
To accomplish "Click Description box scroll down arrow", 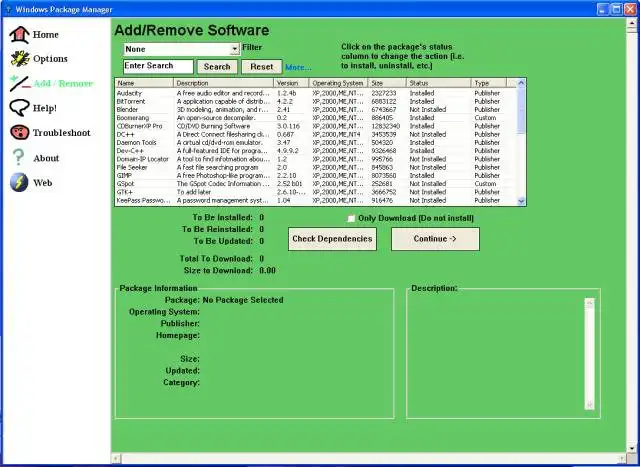I will (589, 405).
